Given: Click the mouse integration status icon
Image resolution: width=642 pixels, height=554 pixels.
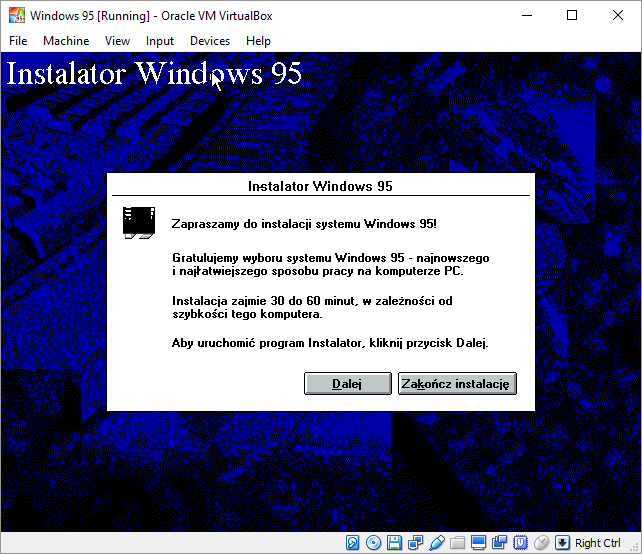Looking at the screenshot, I should (x=541, y=543).
